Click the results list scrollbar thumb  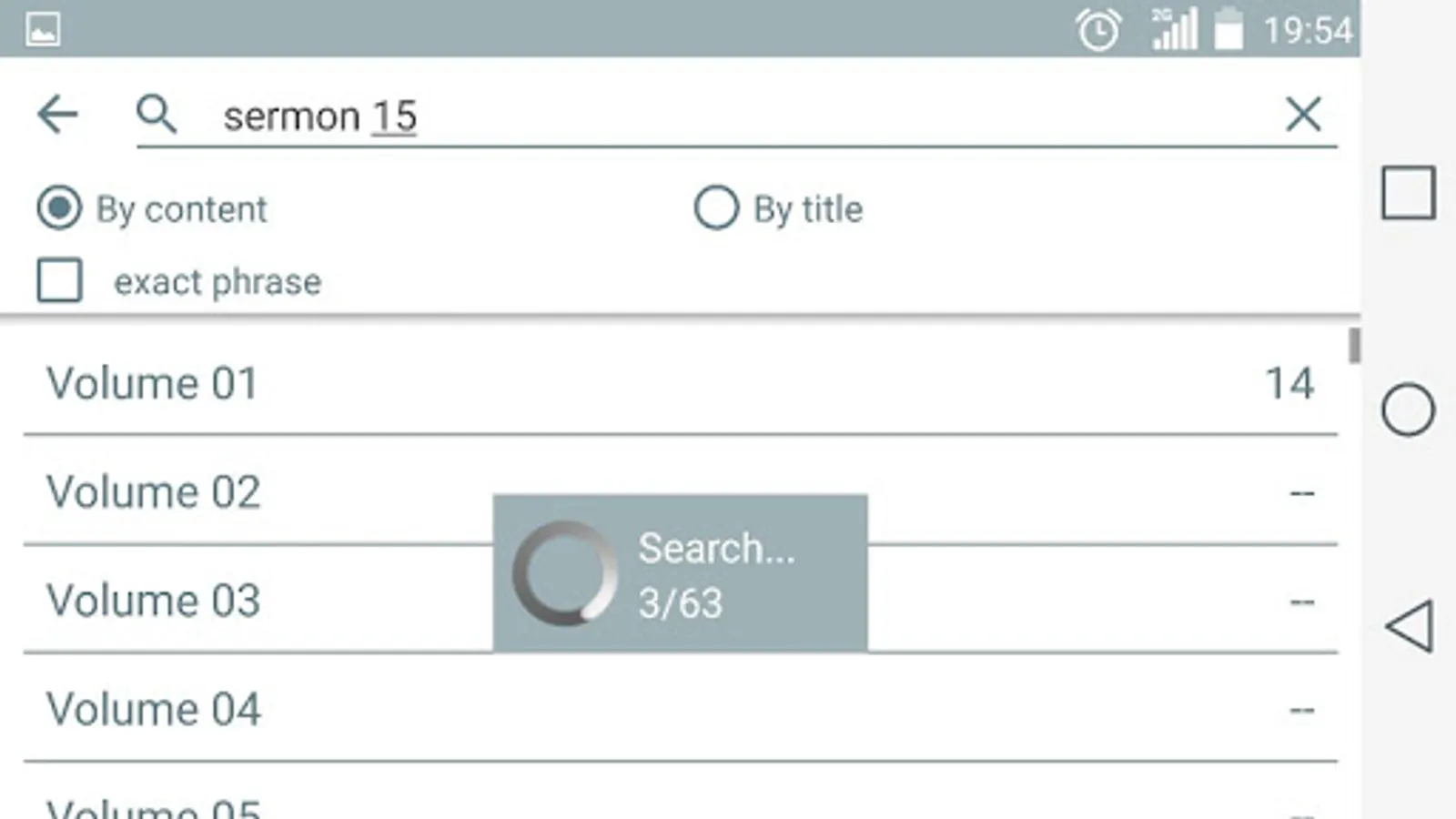tap(1354, 346)
